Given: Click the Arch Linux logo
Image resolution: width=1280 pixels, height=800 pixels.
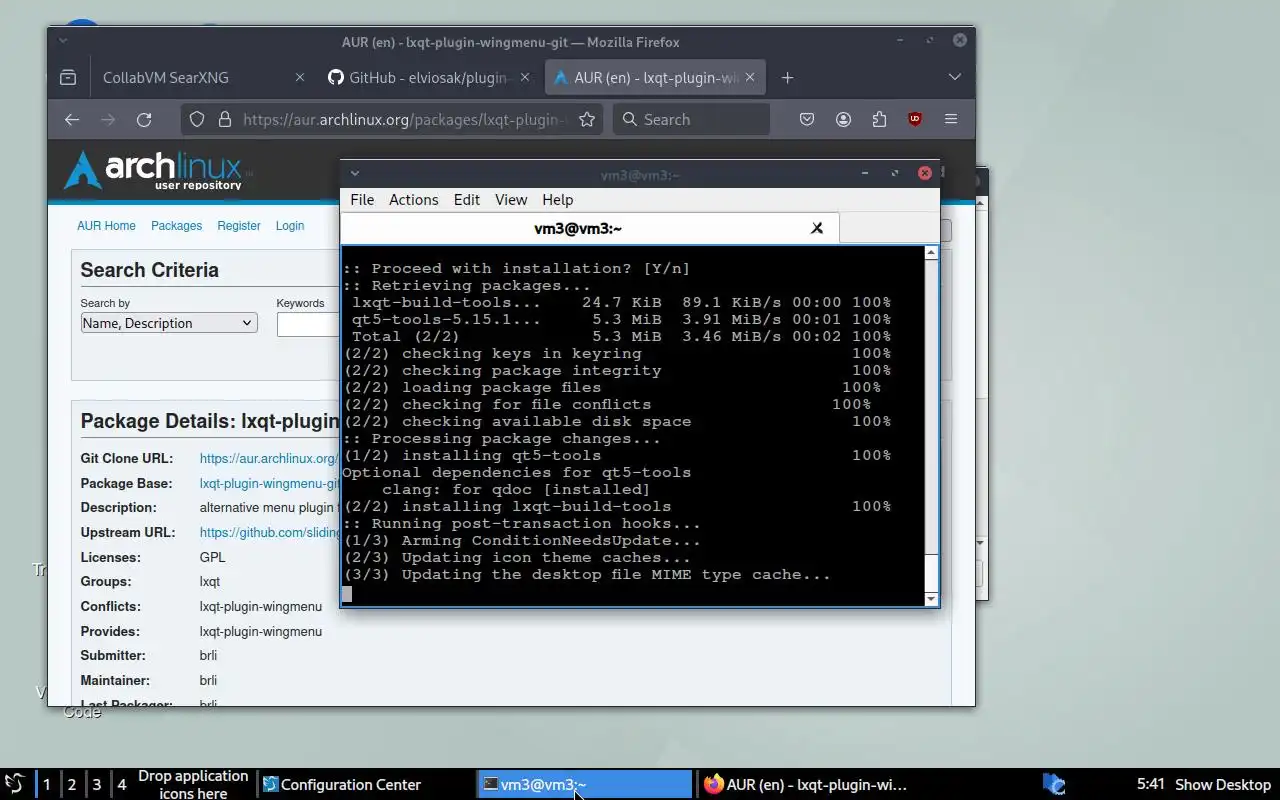Looking at the screenshot, I should (155, 170).
